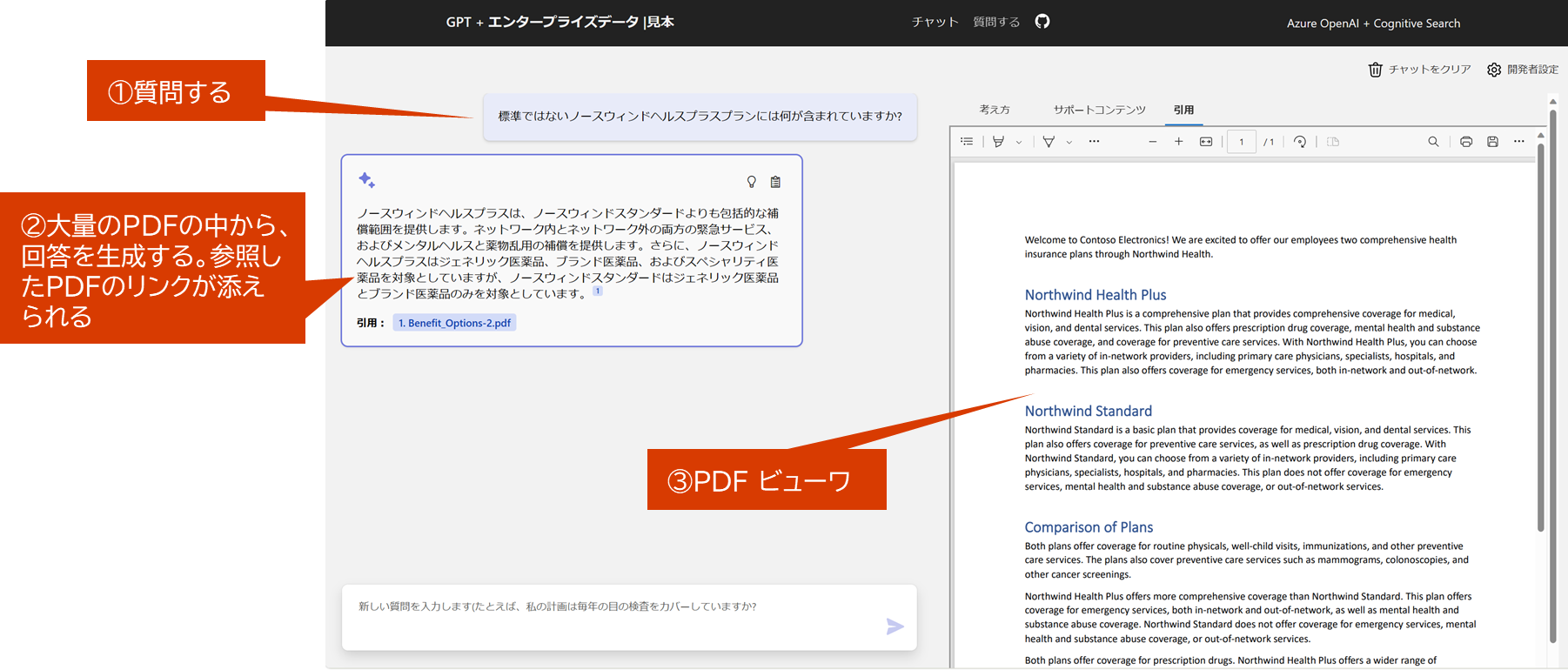Click the page view icon in PDF toolbar
This screenshot has width=1568, height=670.
[1333, 141]
